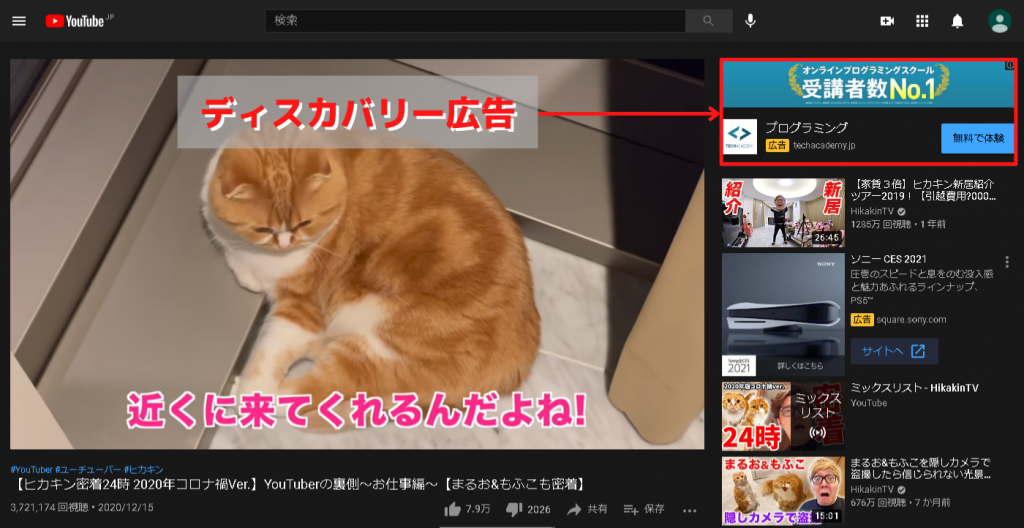The height and width of the screenshot is (528, 1024).
Task: Click the #YouTuber hashtag
Action: [x=31, y=469]
